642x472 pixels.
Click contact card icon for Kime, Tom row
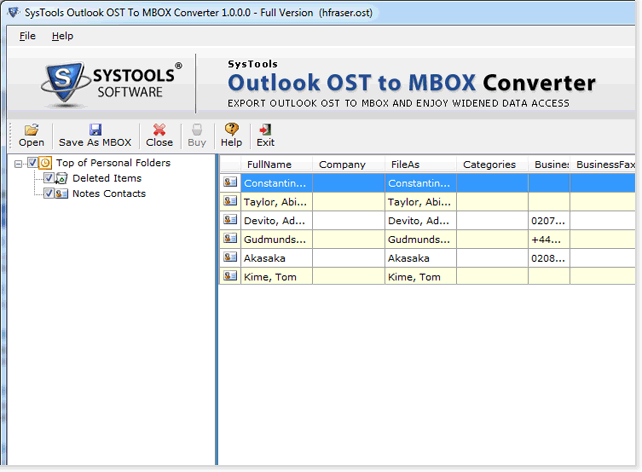pyautogui.click(x=230, y=276)
